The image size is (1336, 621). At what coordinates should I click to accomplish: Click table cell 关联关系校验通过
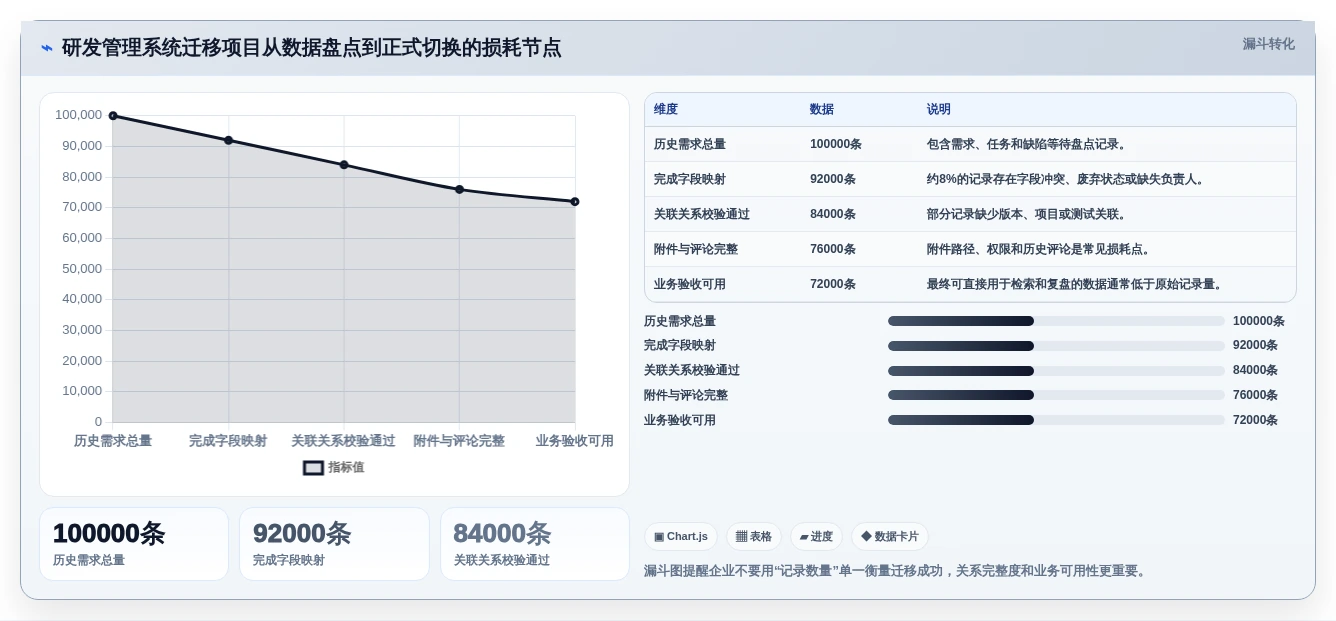point(702,214)
